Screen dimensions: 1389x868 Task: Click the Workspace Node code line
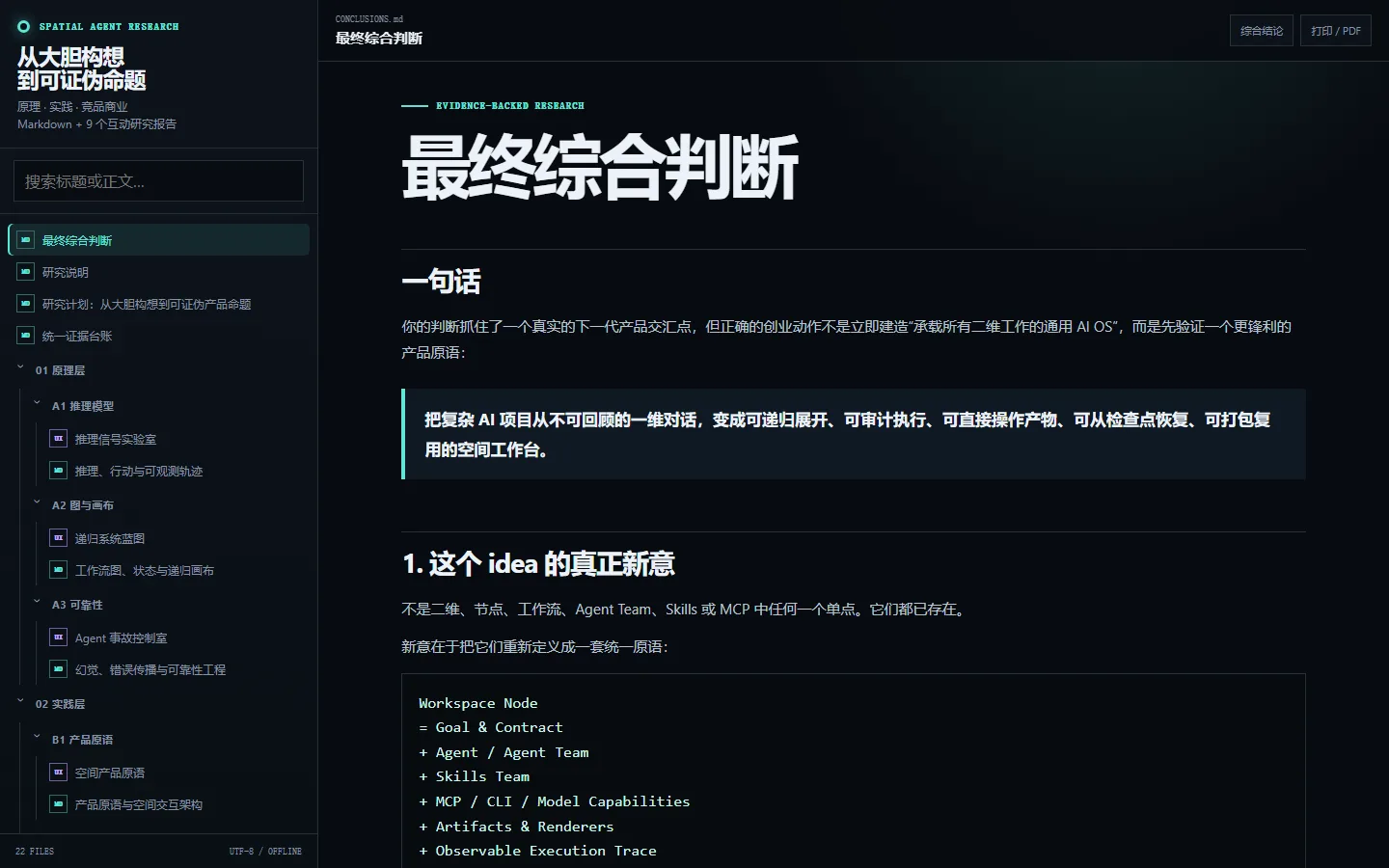478,703
